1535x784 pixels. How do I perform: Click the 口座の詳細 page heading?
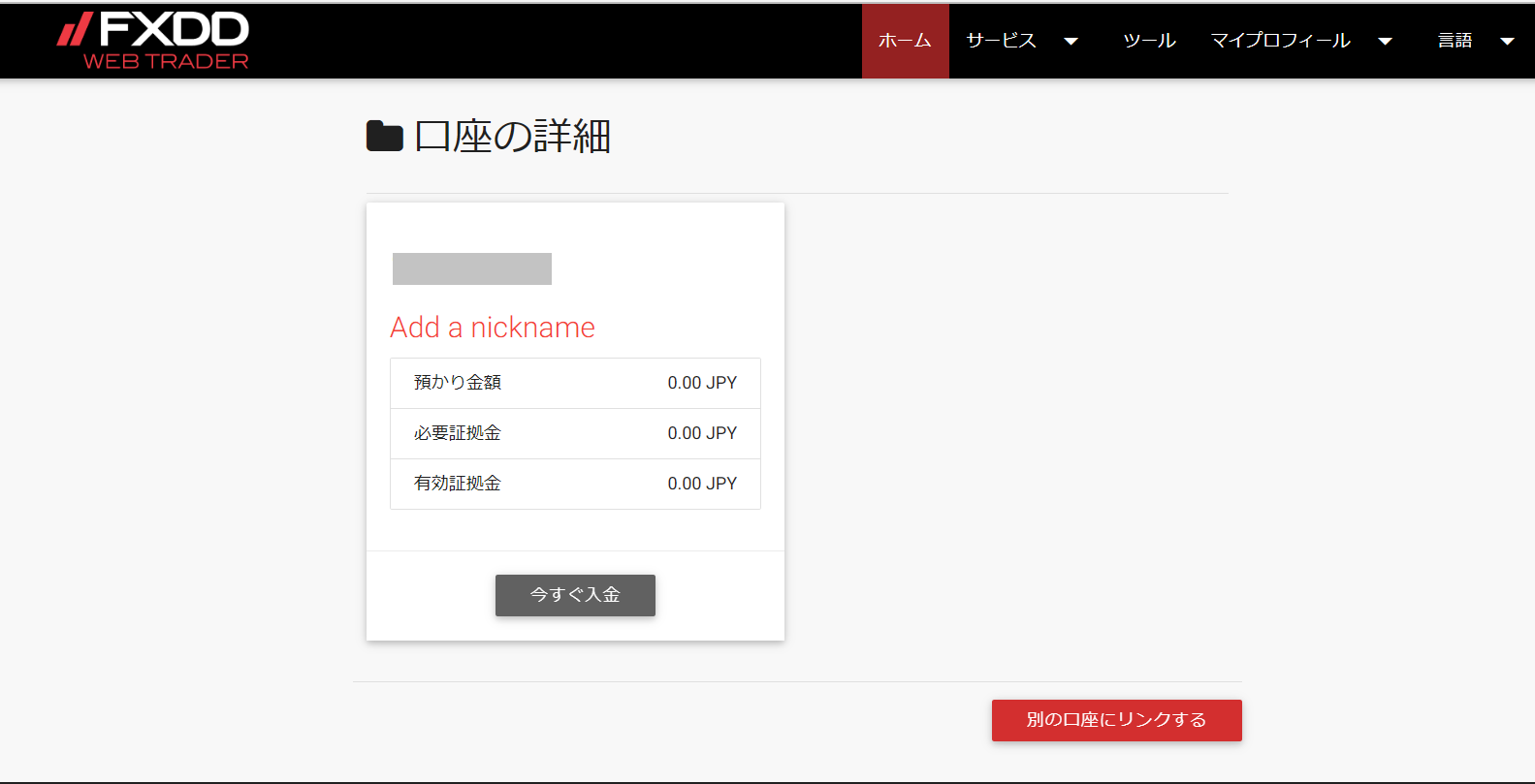512,137
